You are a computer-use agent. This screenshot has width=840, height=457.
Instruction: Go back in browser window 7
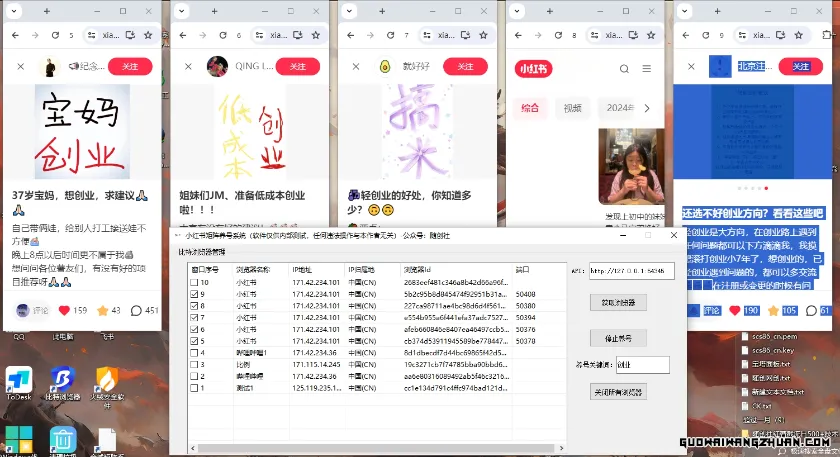click(351, 35)
